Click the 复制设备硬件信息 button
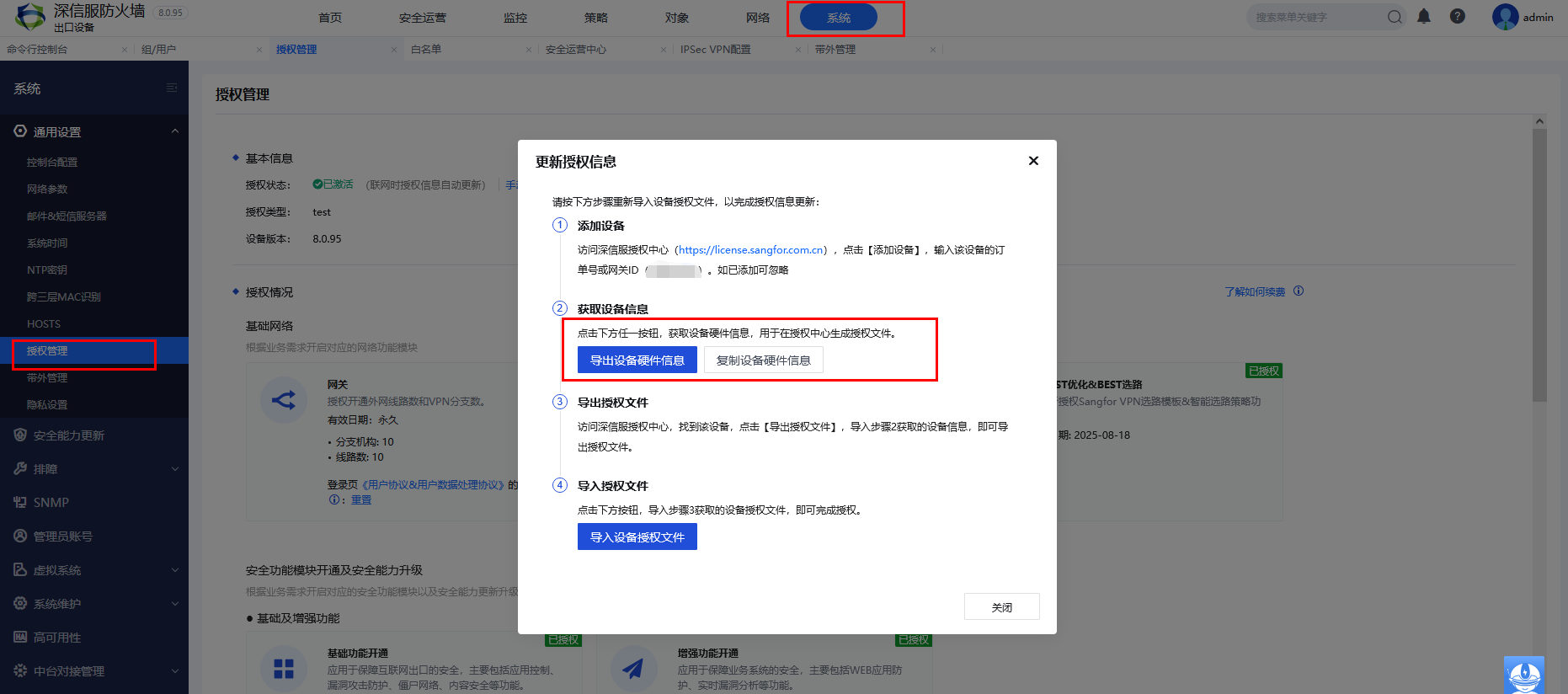This screenshot has width=1568, height=694. pyautogui.click(x=763, y=360)
